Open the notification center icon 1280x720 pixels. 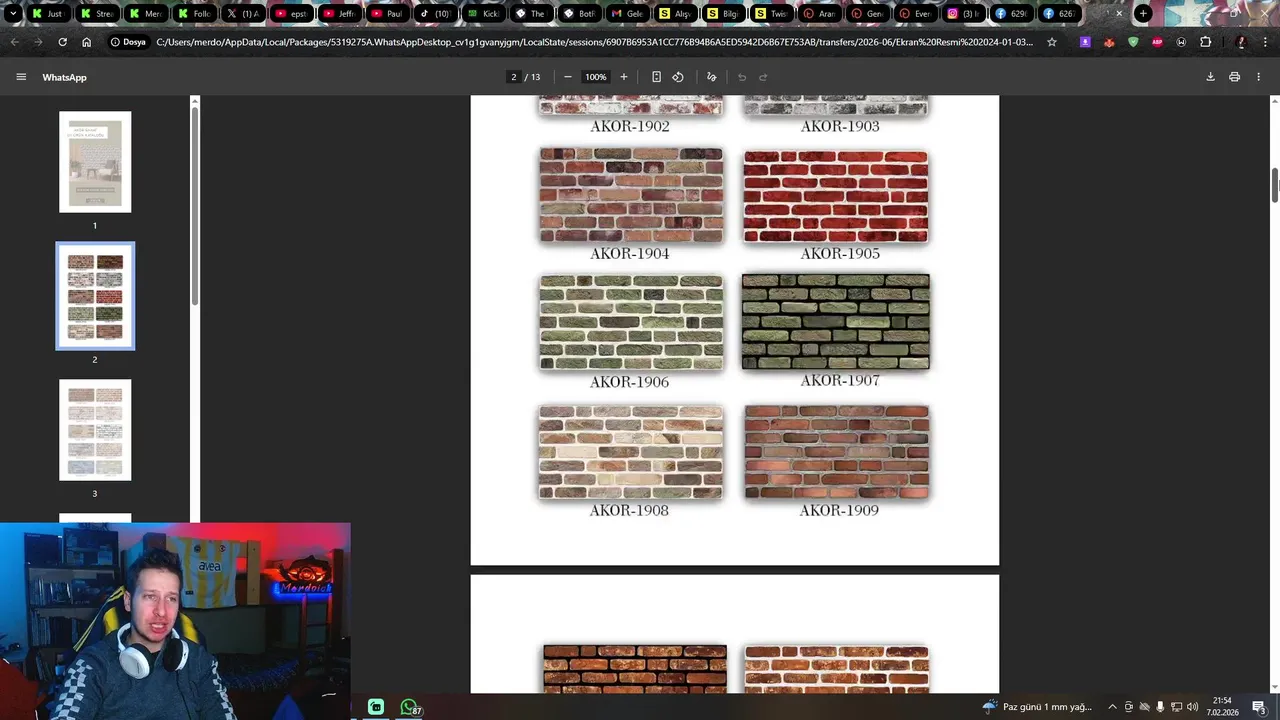[1259, 707]
